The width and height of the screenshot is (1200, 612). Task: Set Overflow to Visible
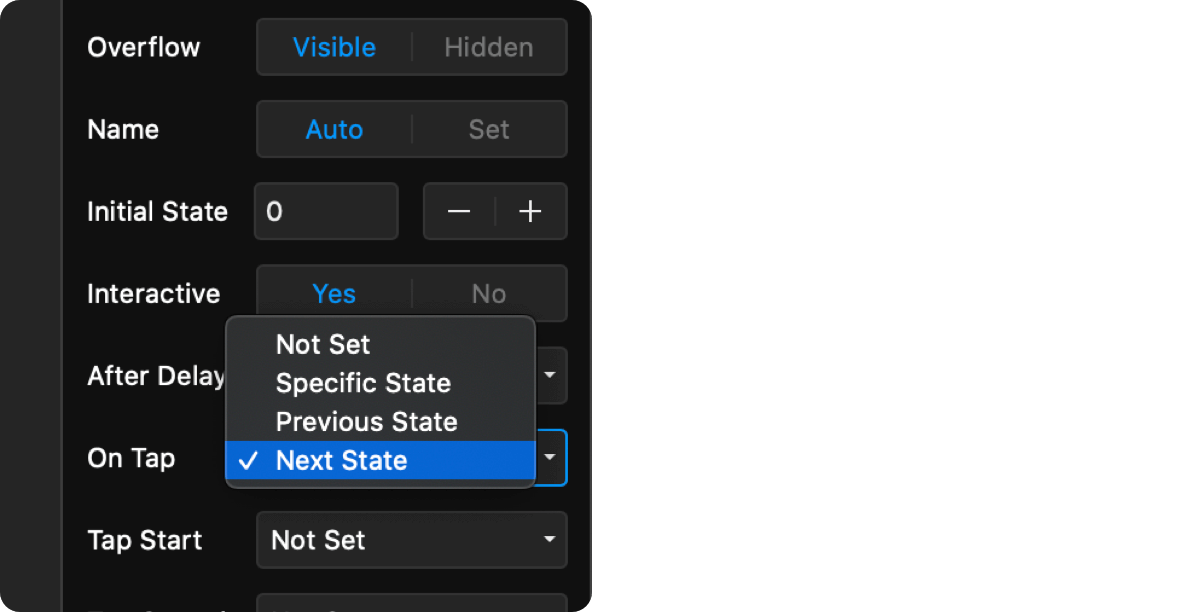click(334, 47)
